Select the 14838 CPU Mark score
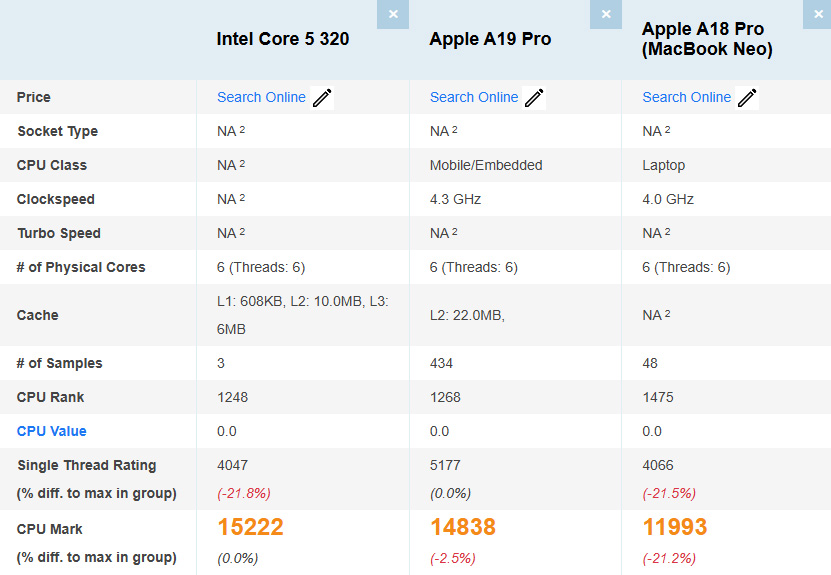This screenshot has width=831, height=575. (463, 527)
